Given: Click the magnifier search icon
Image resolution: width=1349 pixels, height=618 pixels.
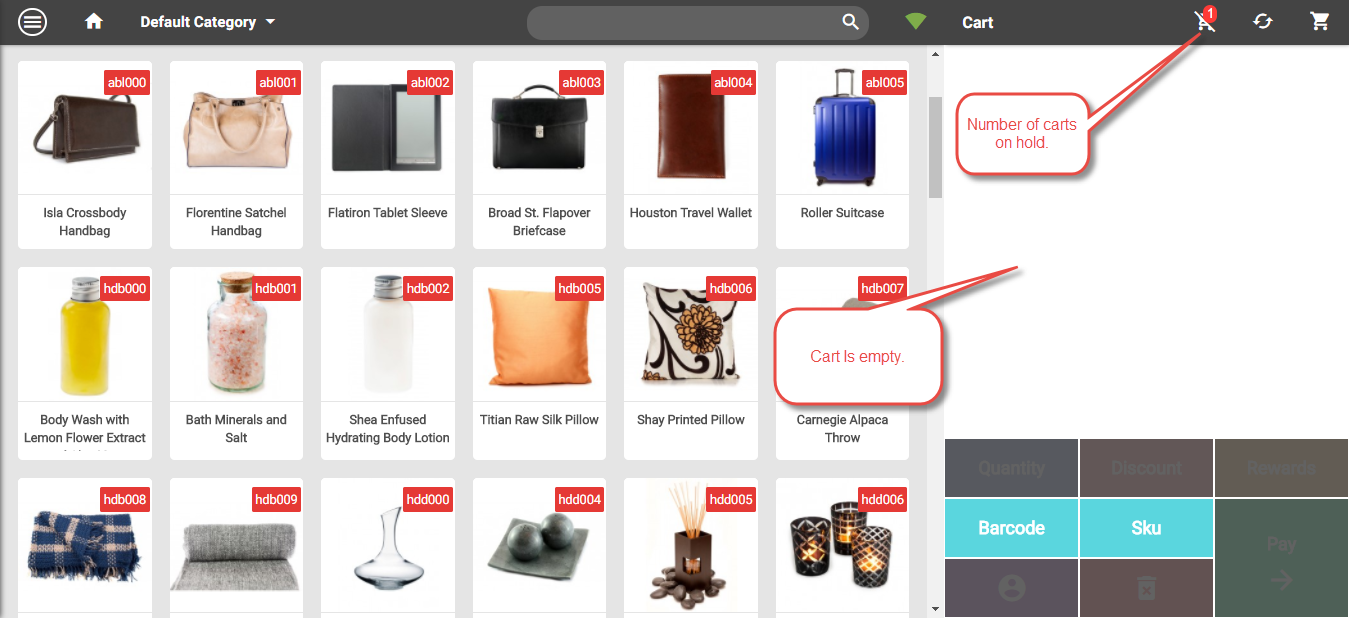Looking at the screenshot, I should [850, 22].
